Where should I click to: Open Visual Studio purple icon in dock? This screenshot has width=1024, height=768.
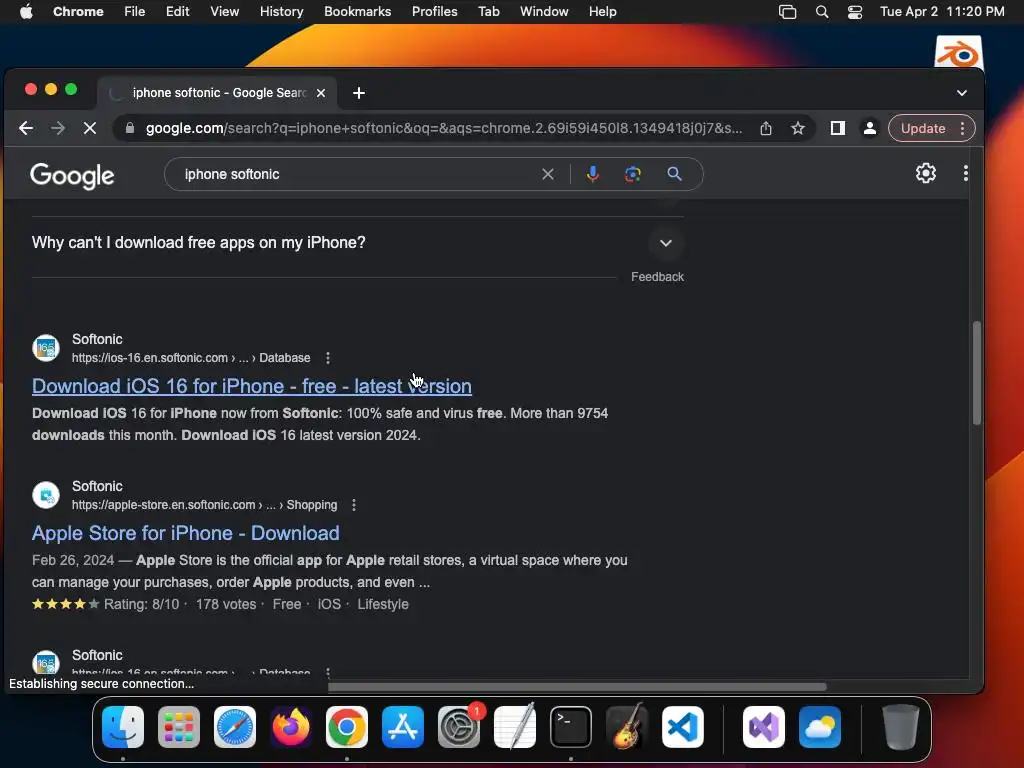(764, 727)
